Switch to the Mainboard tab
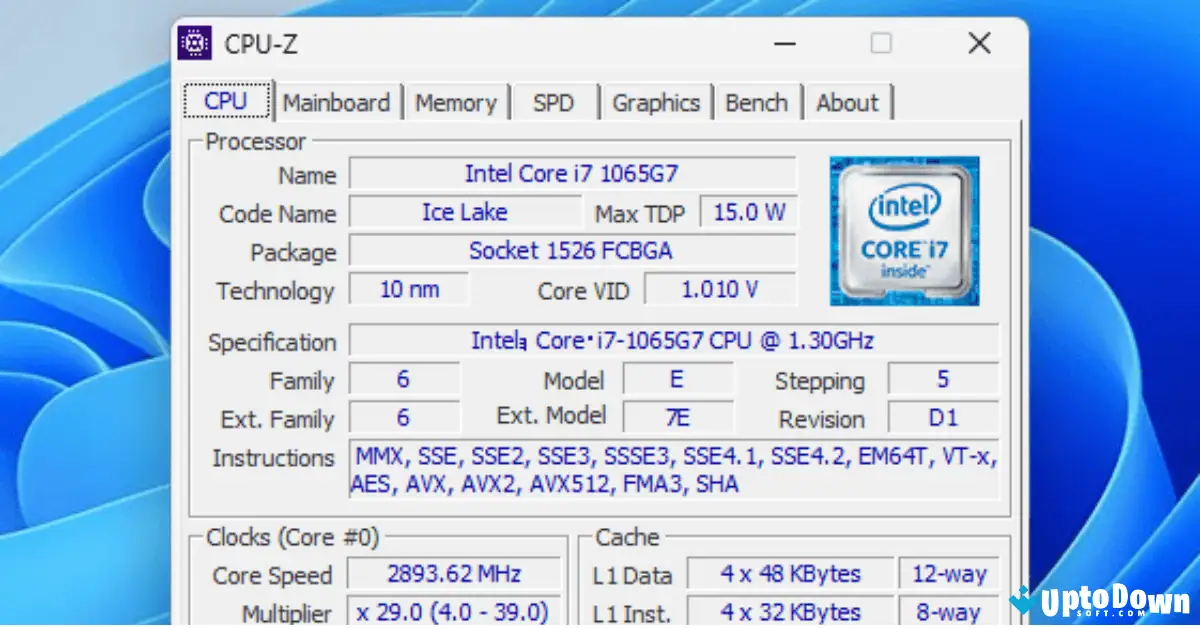The width and height of the screenshot is (1200, 628). point(337,101)
